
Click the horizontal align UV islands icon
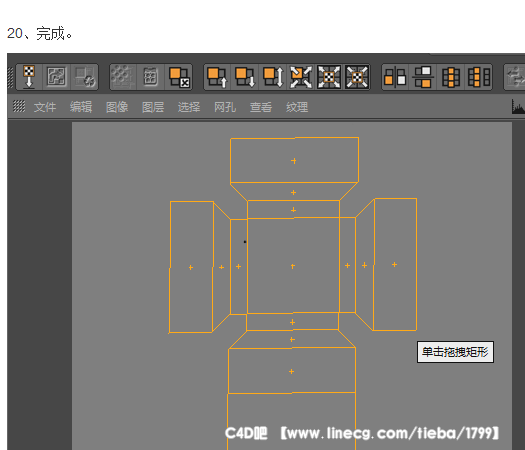pos(395,77)
